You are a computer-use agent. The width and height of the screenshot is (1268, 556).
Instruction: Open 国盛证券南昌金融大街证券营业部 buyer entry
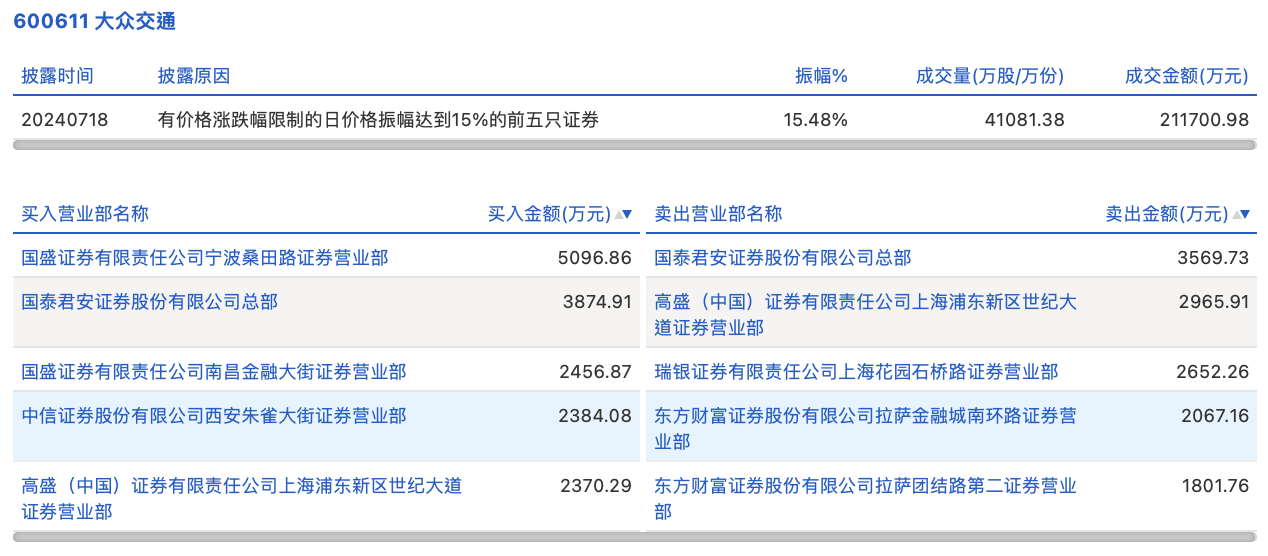coord(214,372)
